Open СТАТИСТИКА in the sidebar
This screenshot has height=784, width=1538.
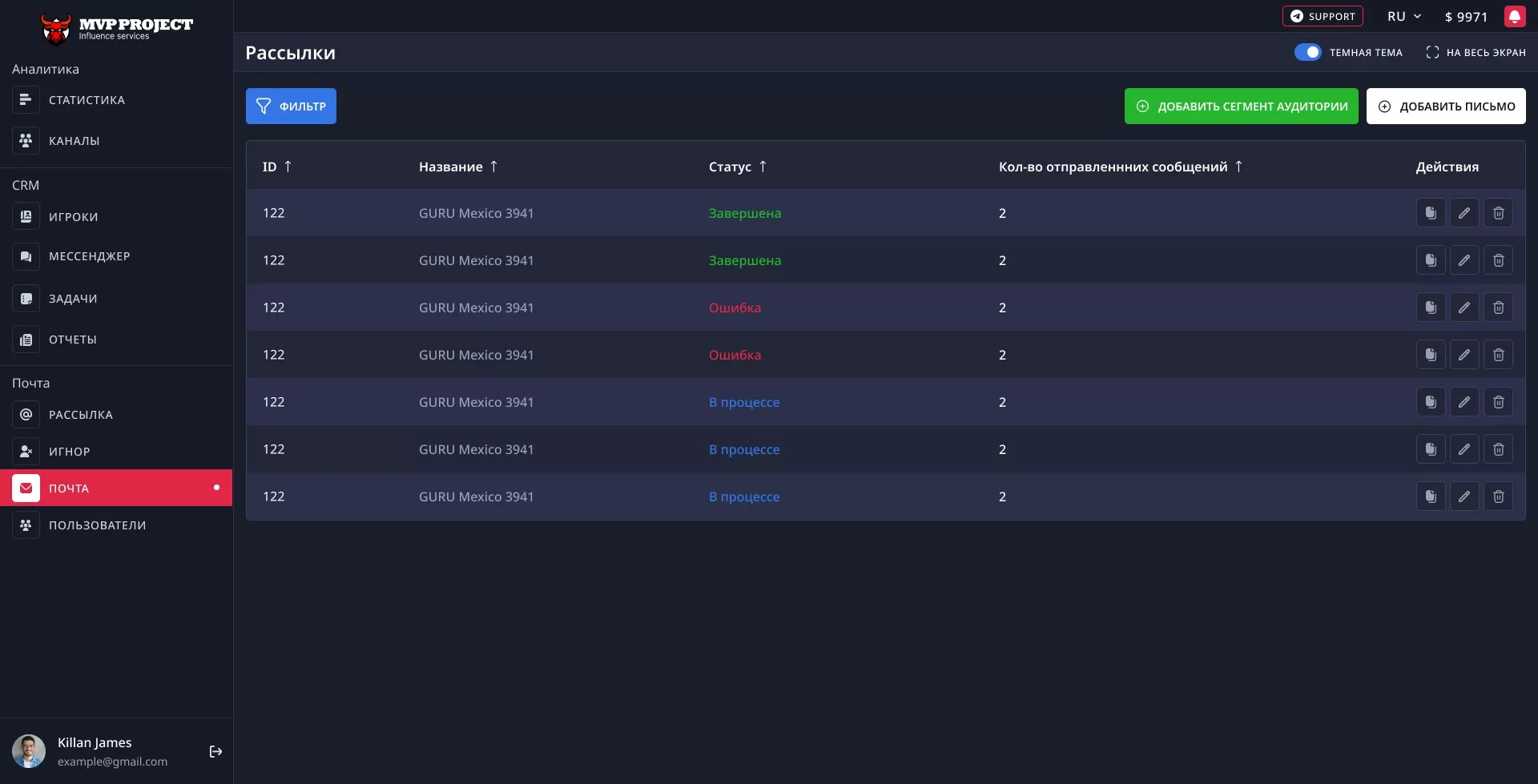coord(87,100)
